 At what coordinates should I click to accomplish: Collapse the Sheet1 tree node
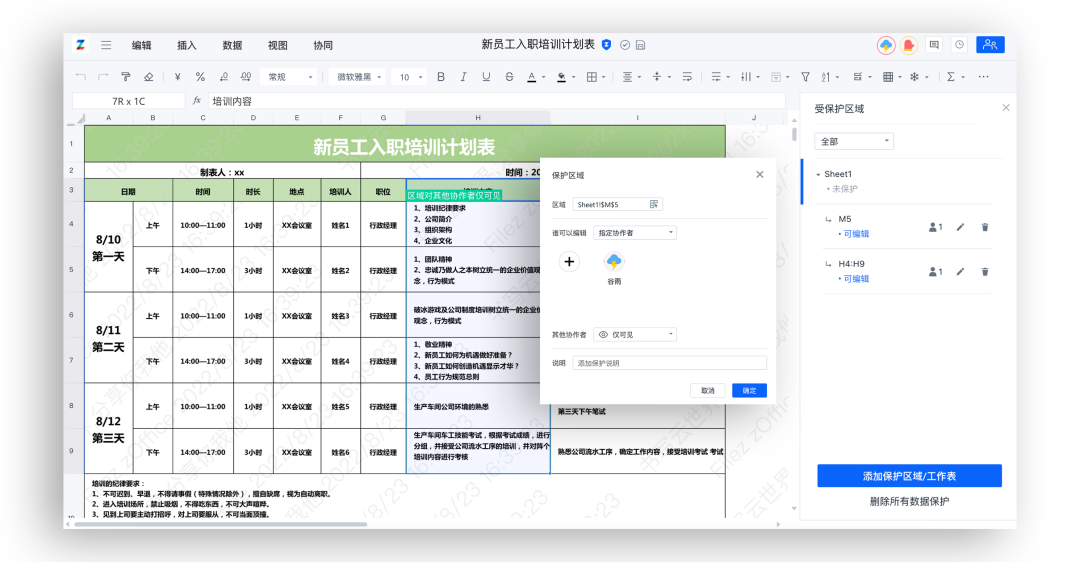pyautogui.click(x=818, y=174)
